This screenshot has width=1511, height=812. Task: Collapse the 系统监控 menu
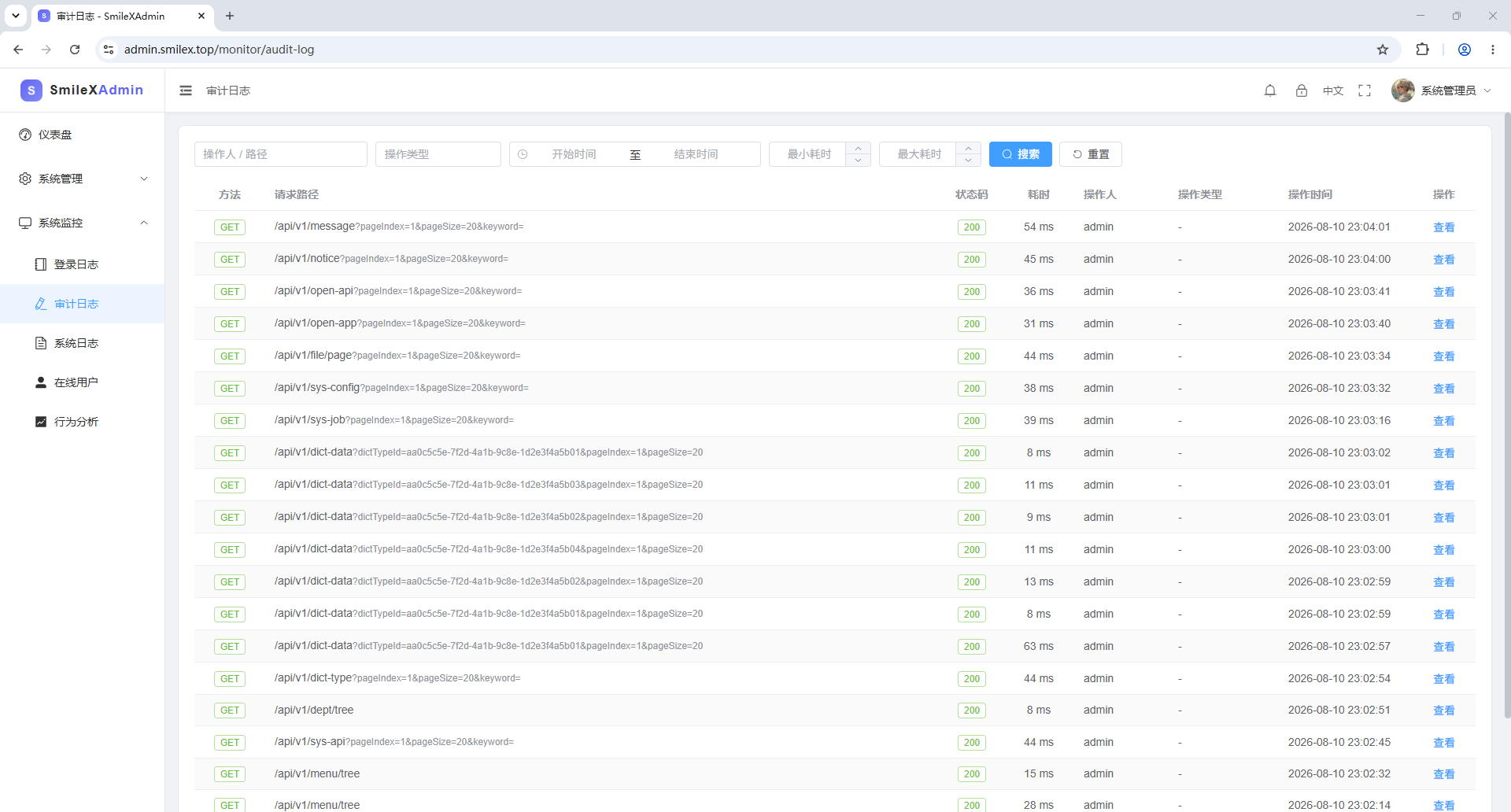click(x=83, y=223)
